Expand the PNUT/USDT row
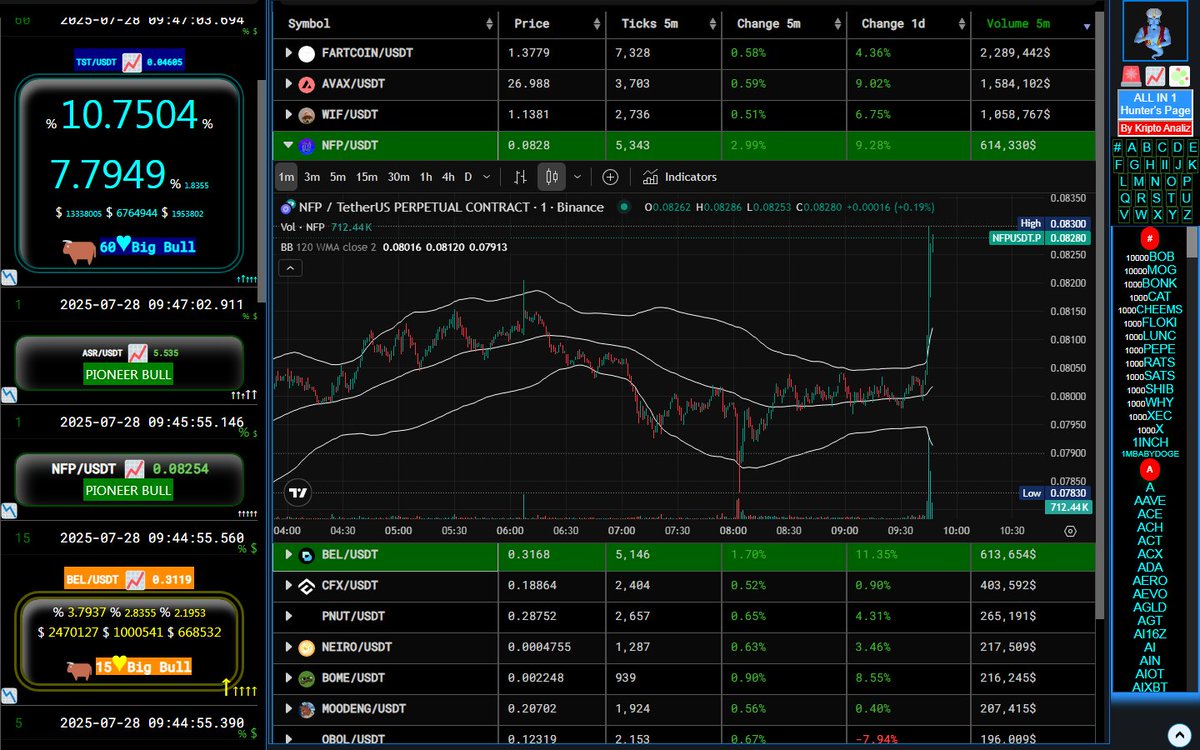Viewport: 1200px width, 750px height. point(289,616)
